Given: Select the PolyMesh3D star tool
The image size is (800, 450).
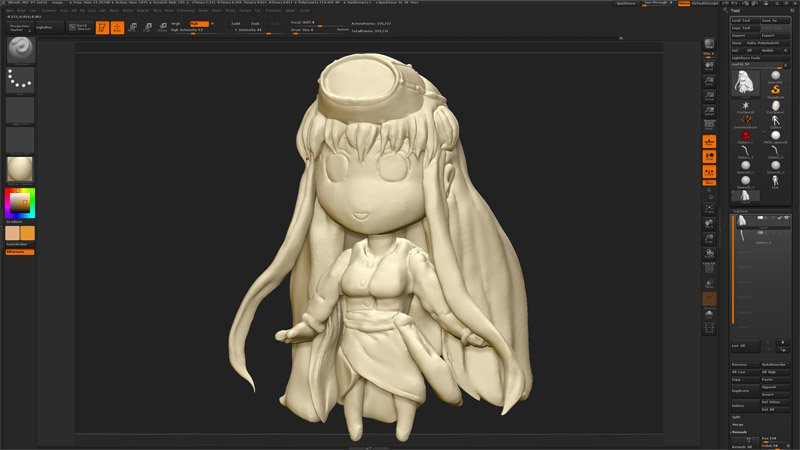Looking at the screenshot, I should [745, 105].
